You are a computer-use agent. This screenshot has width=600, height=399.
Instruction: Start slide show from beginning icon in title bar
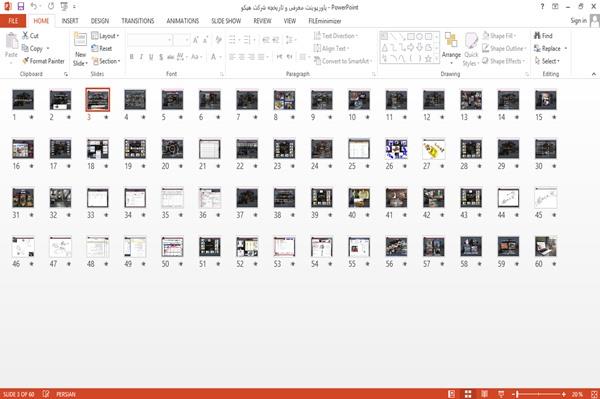pyautogui.click(x=64, y=7)
